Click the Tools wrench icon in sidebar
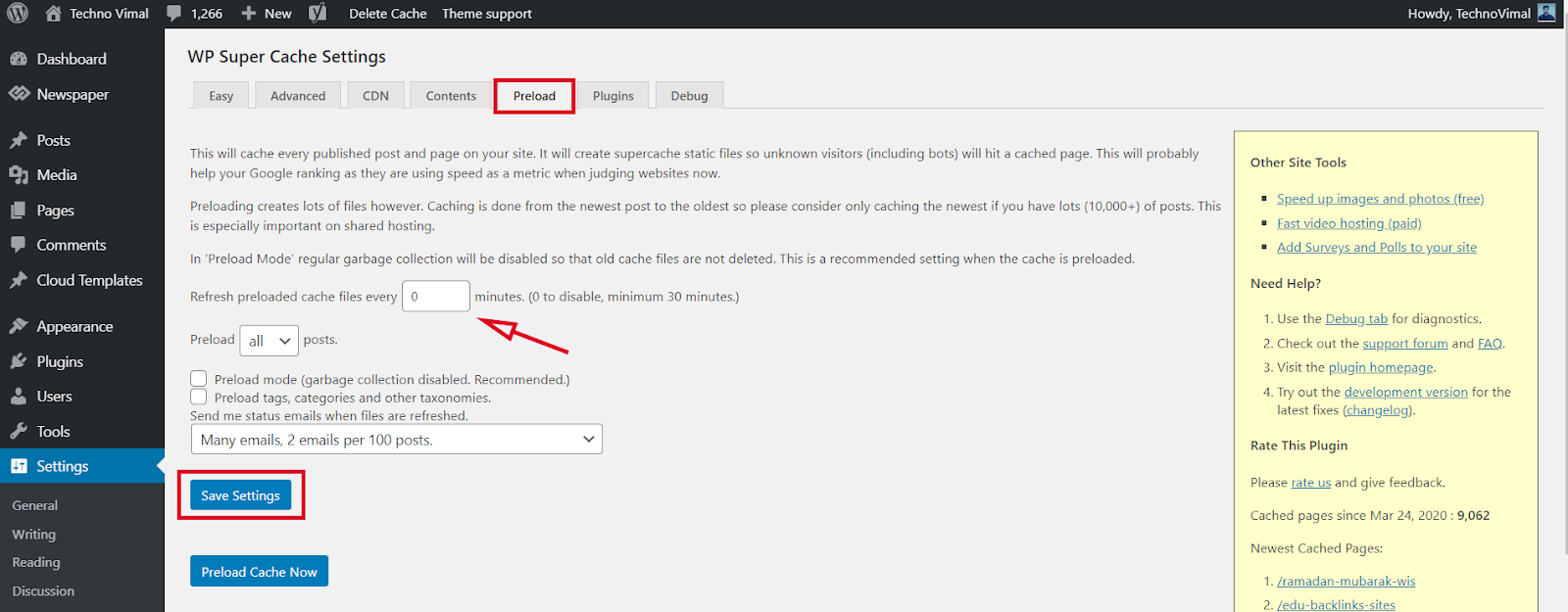 19,432
